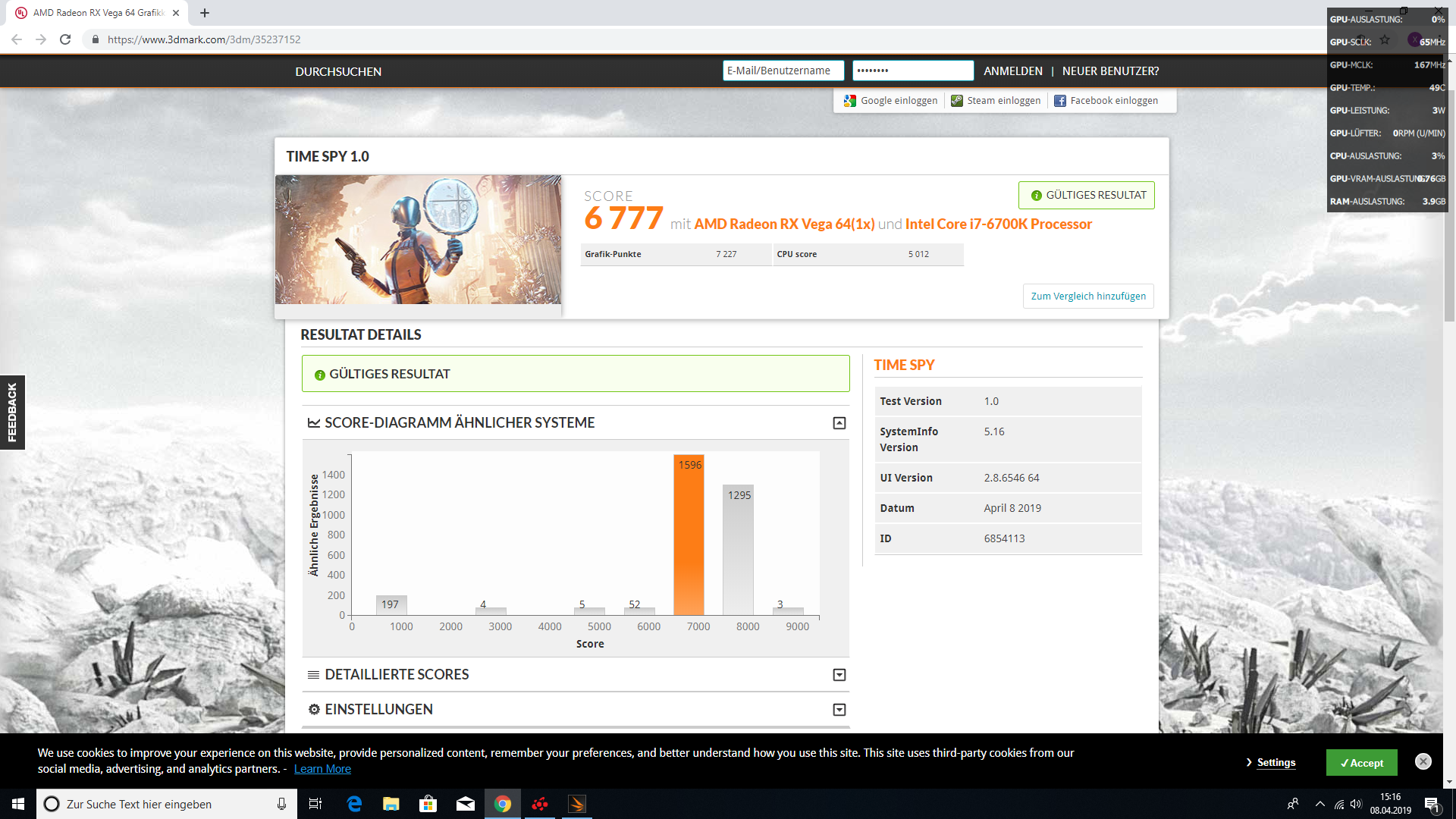Screen dimensions: 1456x819
Task: Open the Feedback side tab
Action: [x=12, y=413]
